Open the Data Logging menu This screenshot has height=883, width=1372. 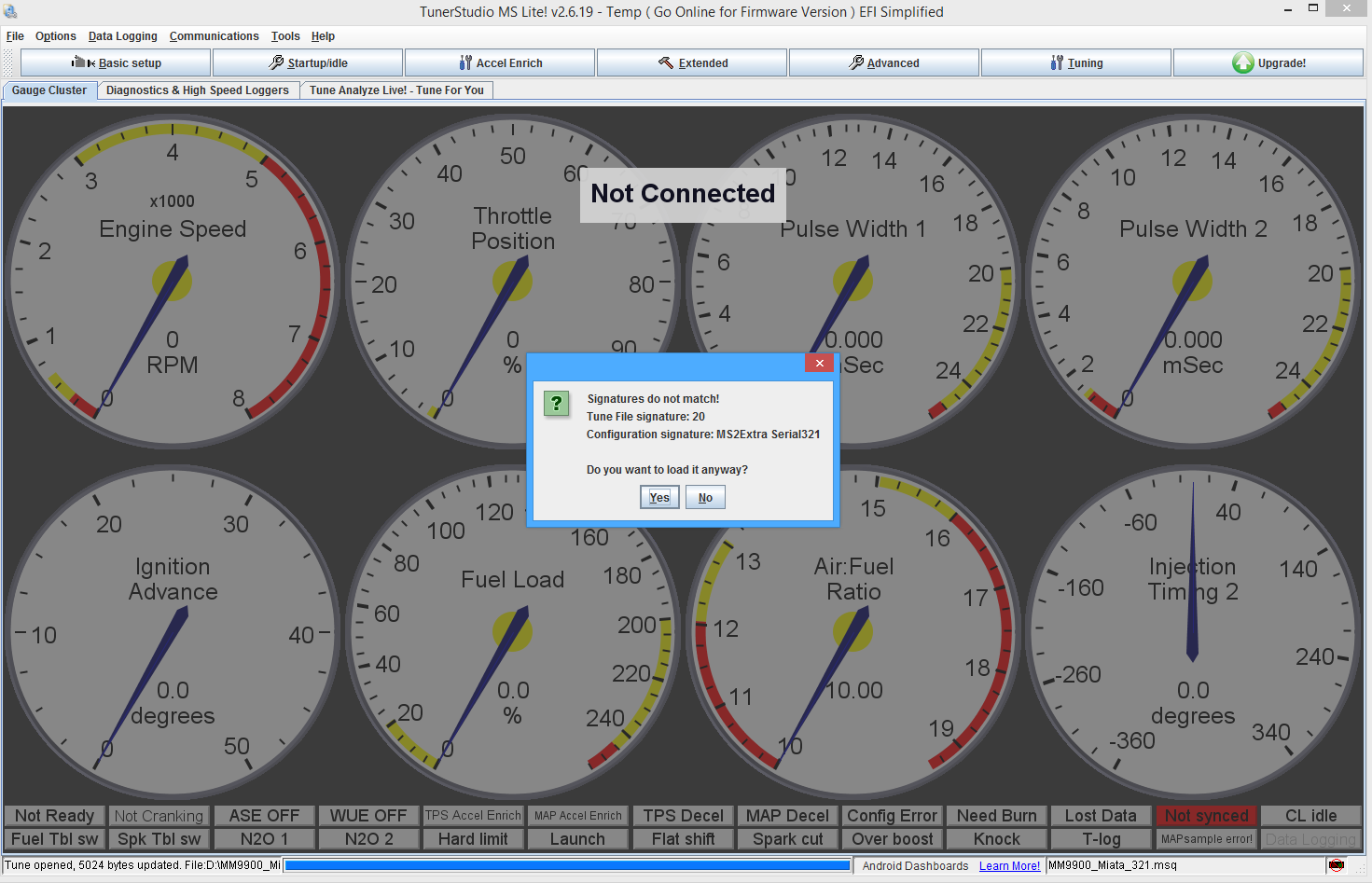coord(122,36)
